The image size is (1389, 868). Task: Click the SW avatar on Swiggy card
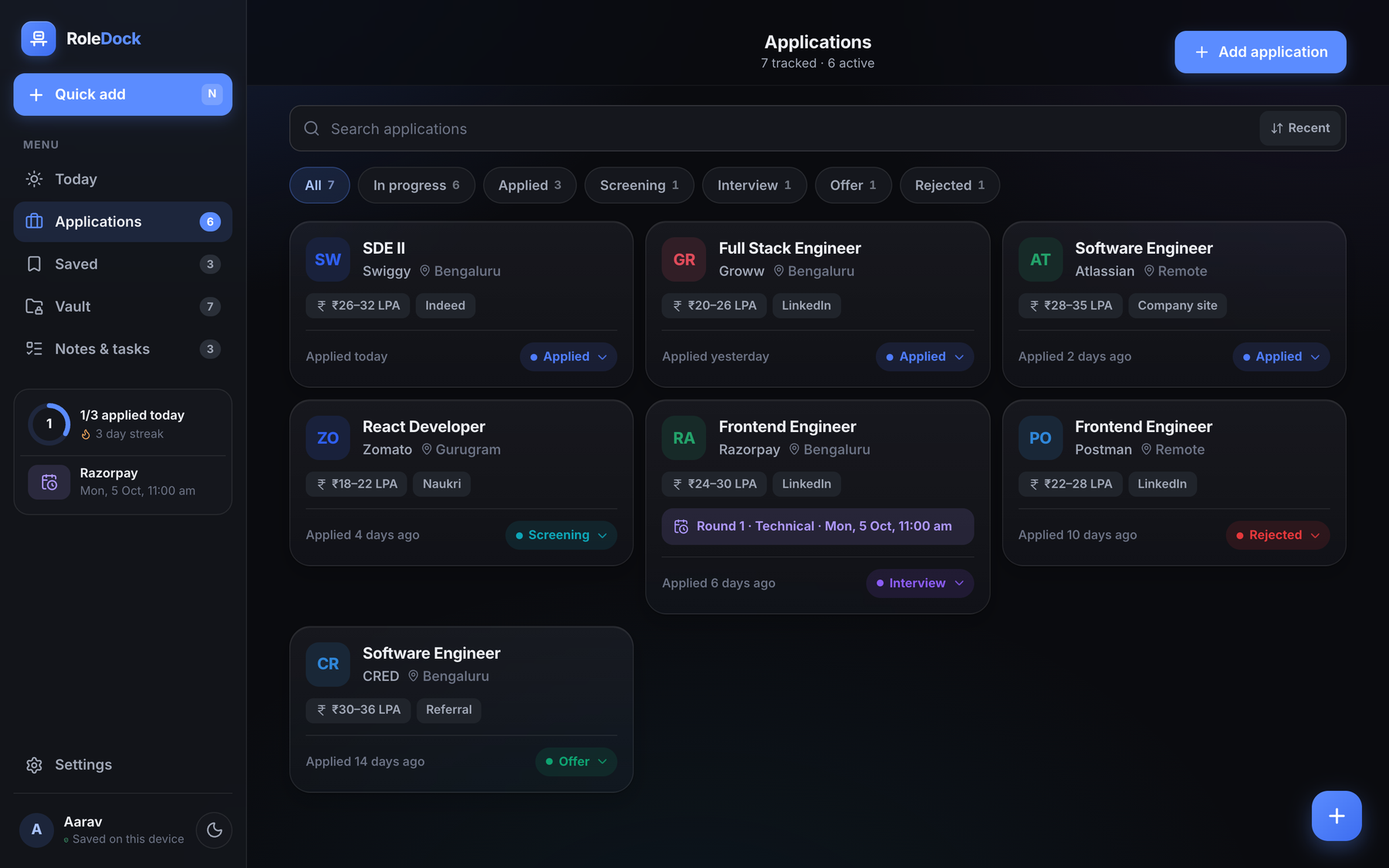(328, 259)
